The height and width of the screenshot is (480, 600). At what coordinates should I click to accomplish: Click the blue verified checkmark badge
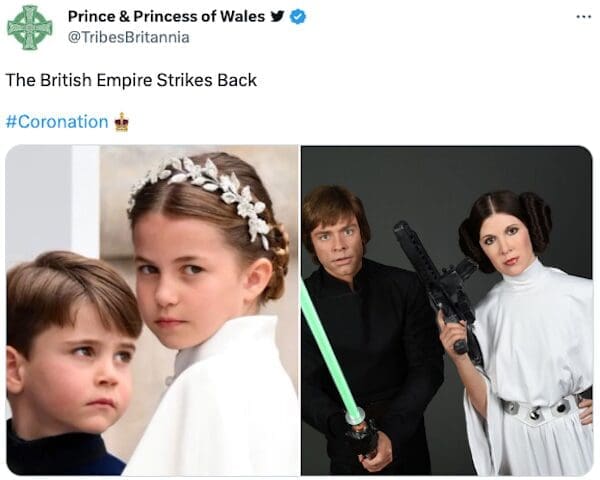click(298, 16)
